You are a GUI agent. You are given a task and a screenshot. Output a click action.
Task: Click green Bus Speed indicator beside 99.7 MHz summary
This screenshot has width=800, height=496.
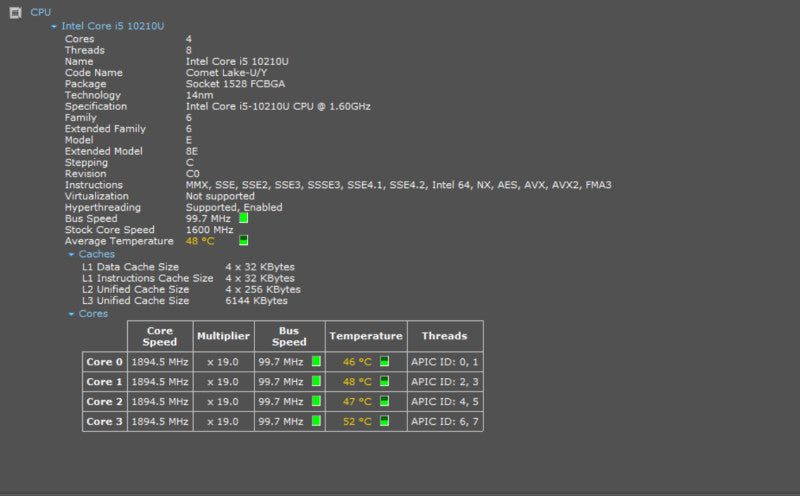click(x=244, y=218)
